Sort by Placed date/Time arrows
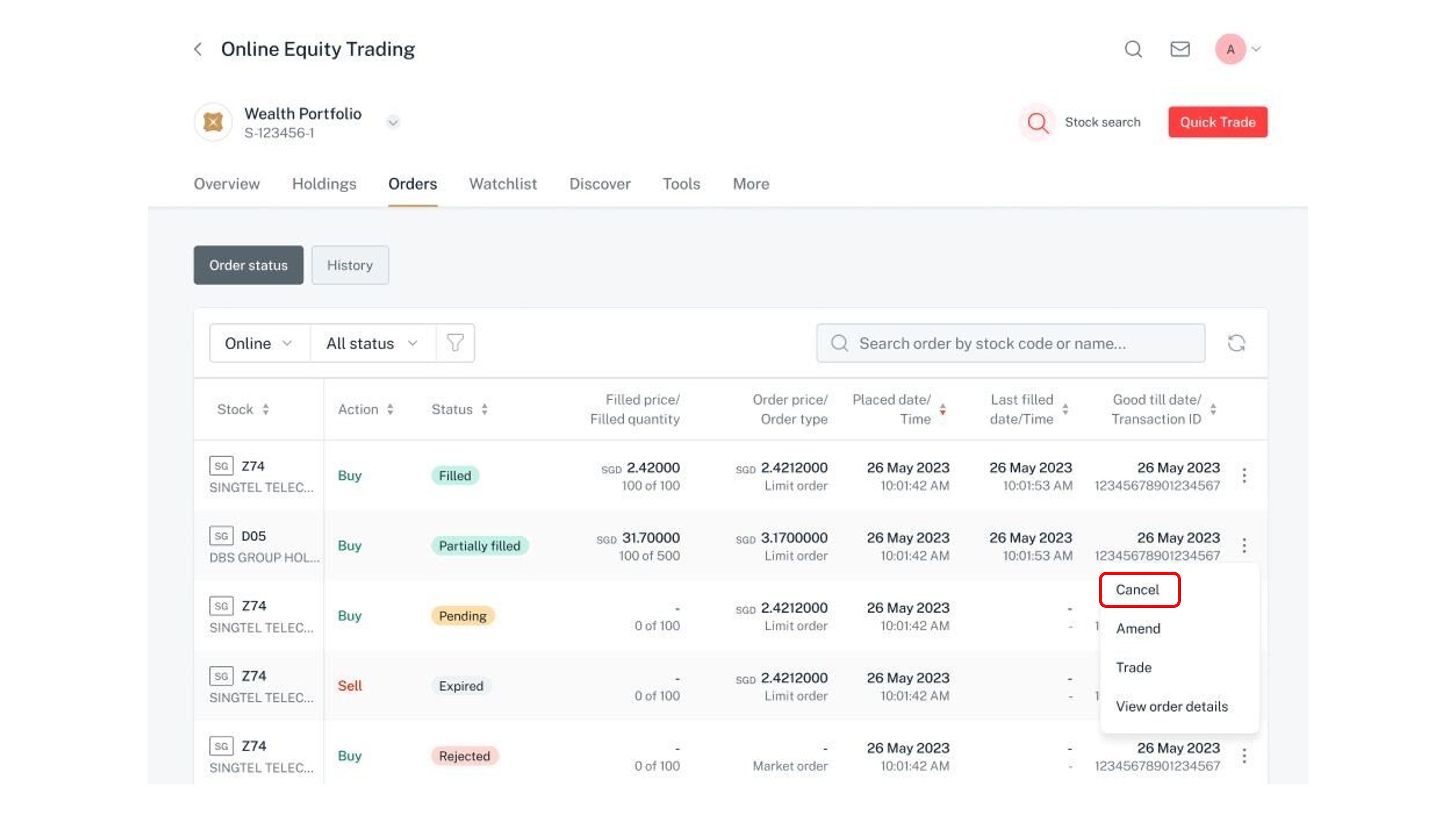Screen dimensions: 1456x839 (x=942, y=409)
